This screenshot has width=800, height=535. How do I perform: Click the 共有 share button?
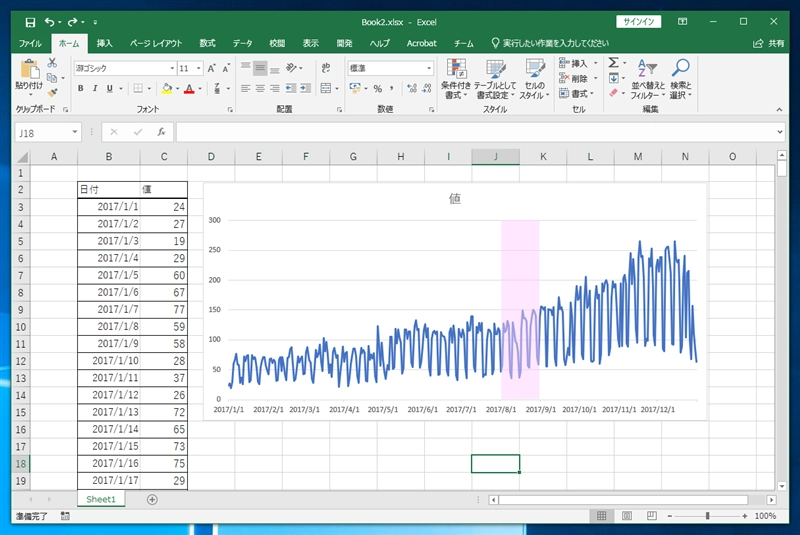(x=769, y=43)
